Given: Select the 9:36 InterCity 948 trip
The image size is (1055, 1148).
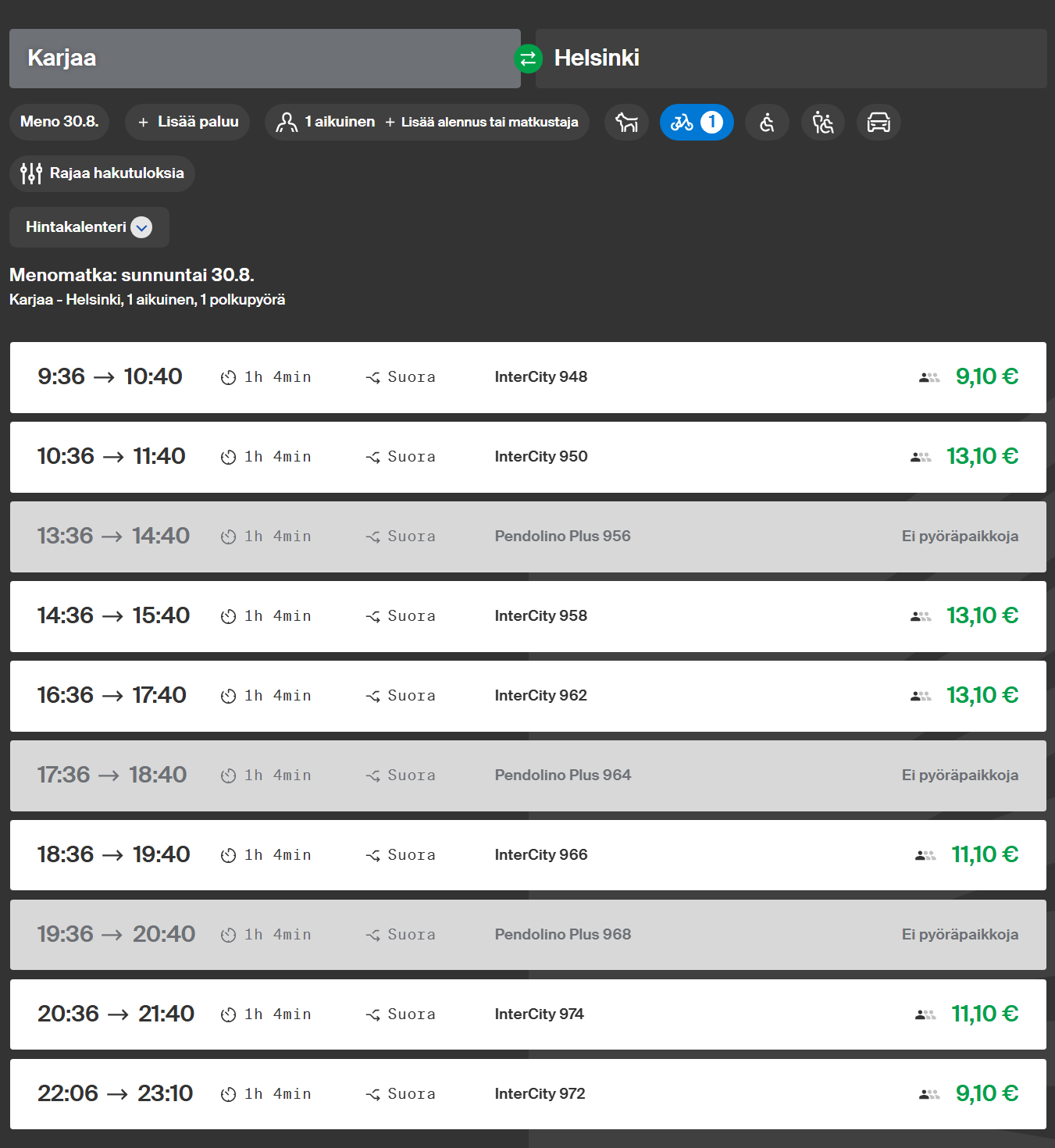Looking at the screenshot, I should [528, 377].
